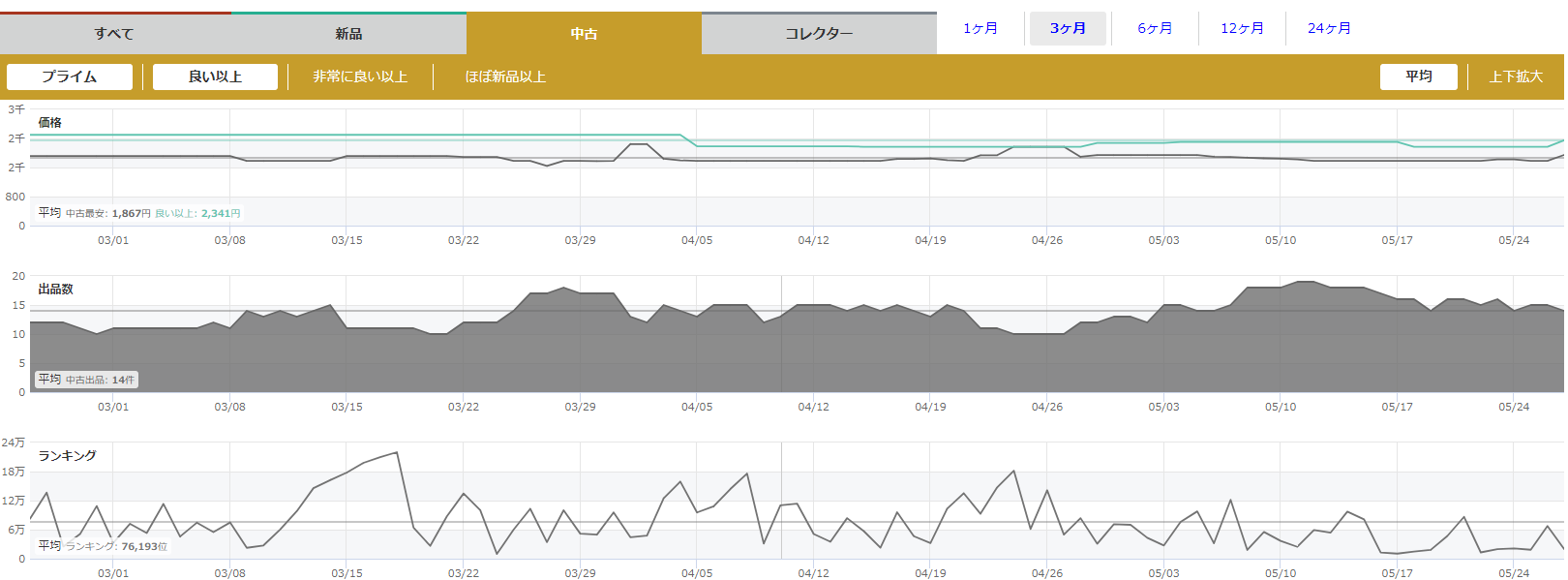Open the 新品 tab
1568x580 pixels.
(348, 34)
